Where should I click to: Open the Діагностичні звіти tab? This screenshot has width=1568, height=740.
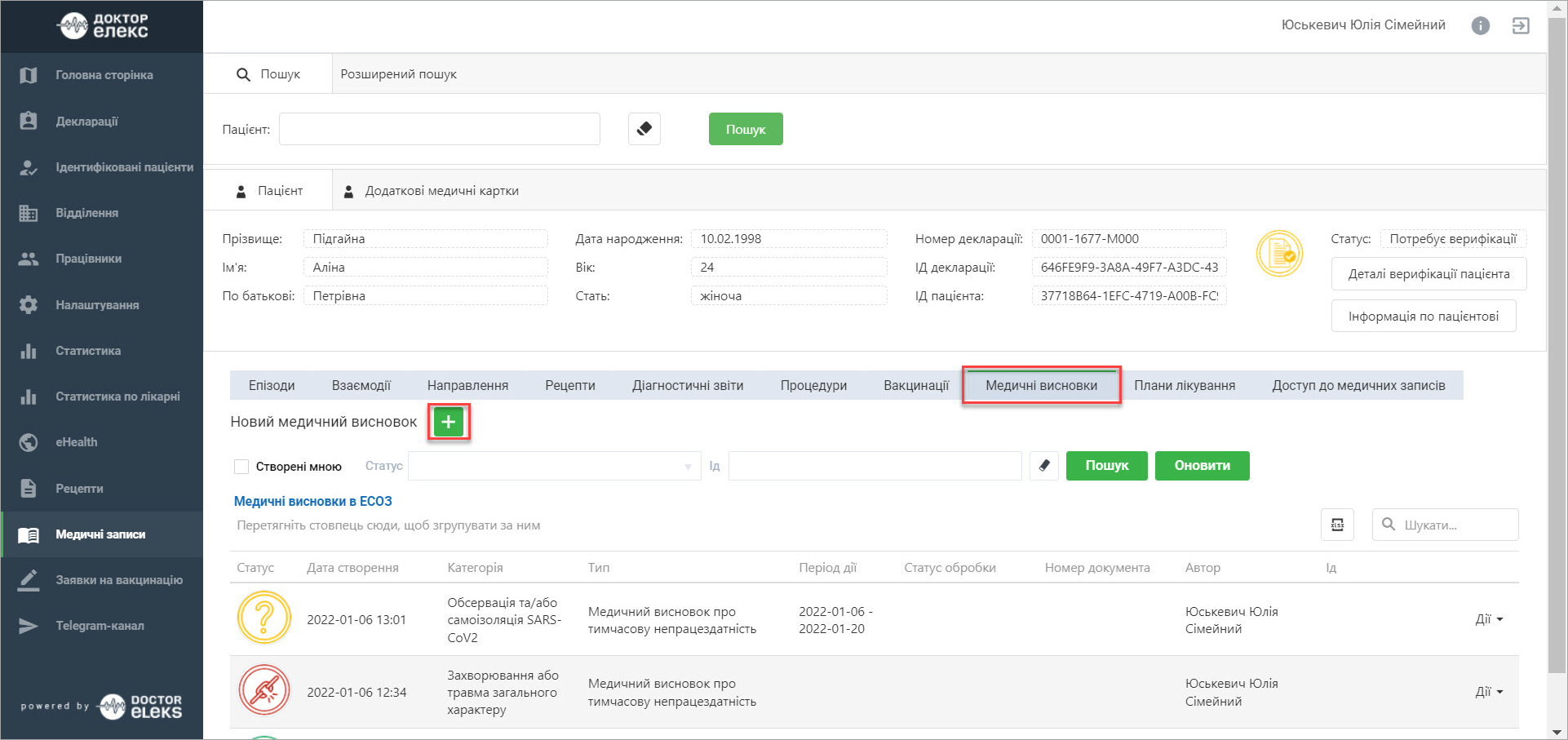tap(688, 385)
